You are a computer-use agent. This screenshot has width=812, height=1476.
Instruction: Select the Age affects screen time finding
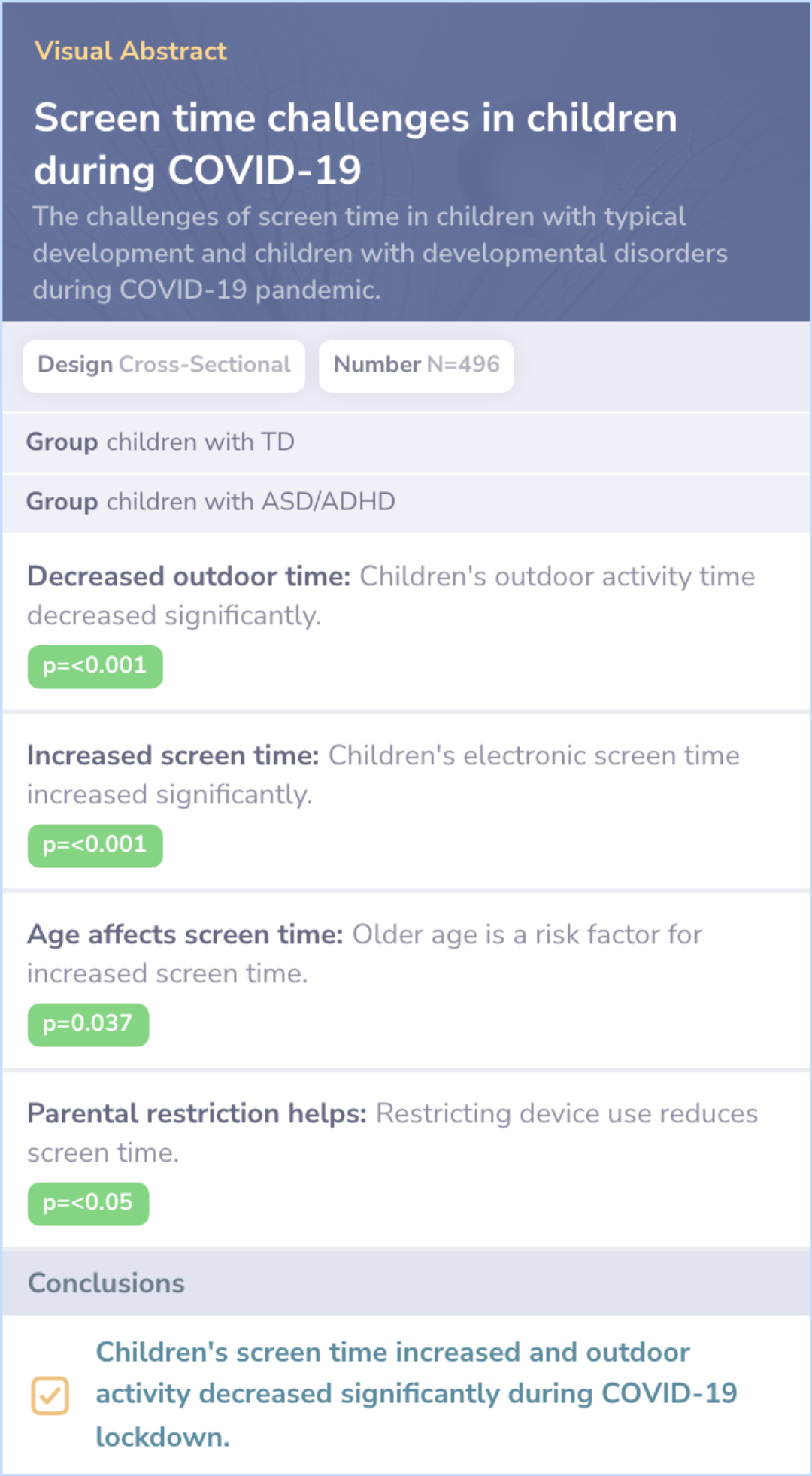click(x=406, y=981)
